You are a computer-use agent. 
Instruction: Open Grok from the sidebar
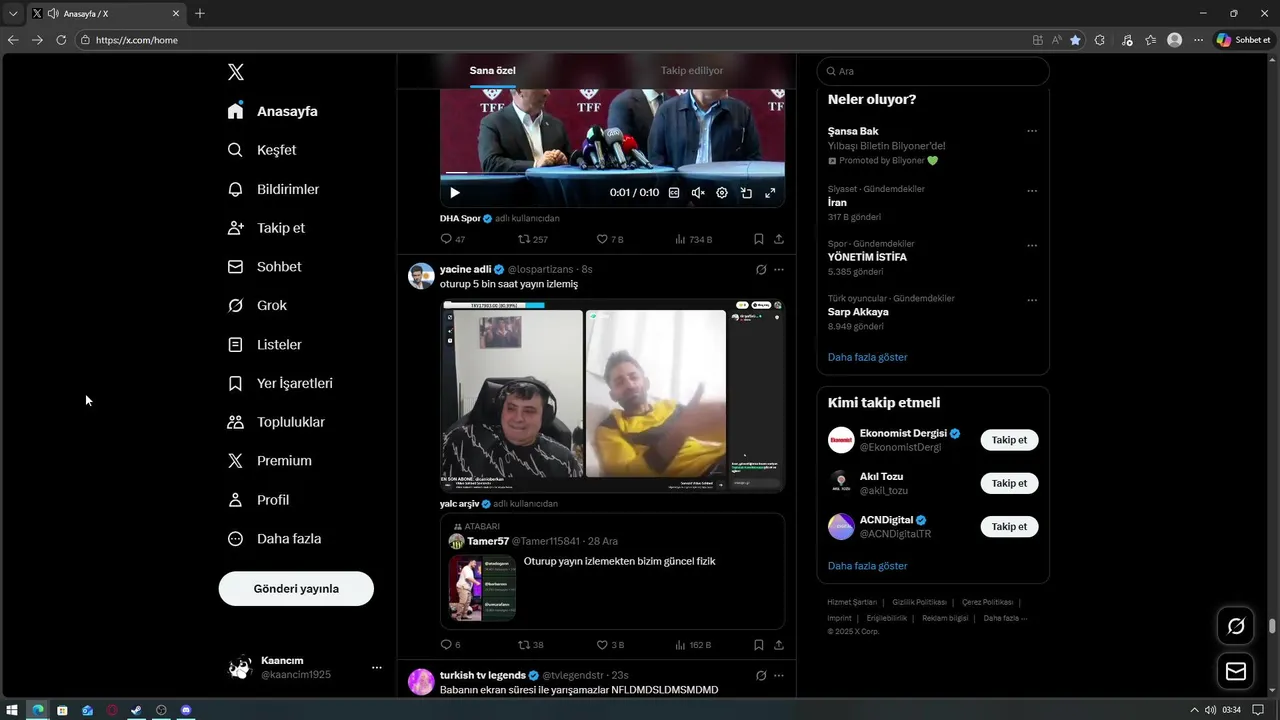(258, 305)
